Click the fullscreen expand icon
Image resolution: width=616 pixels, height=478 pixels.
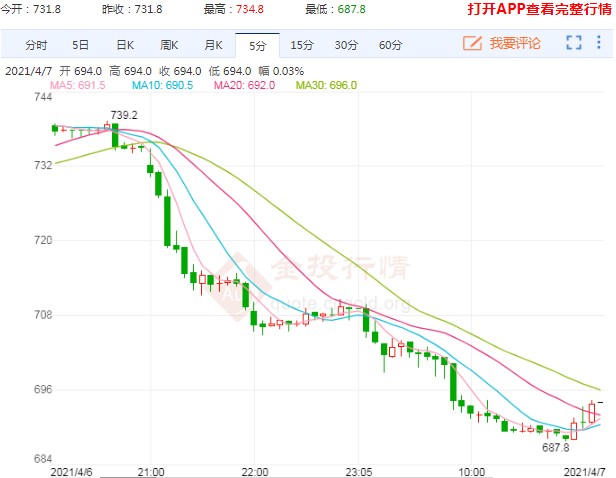click(574, 42)
